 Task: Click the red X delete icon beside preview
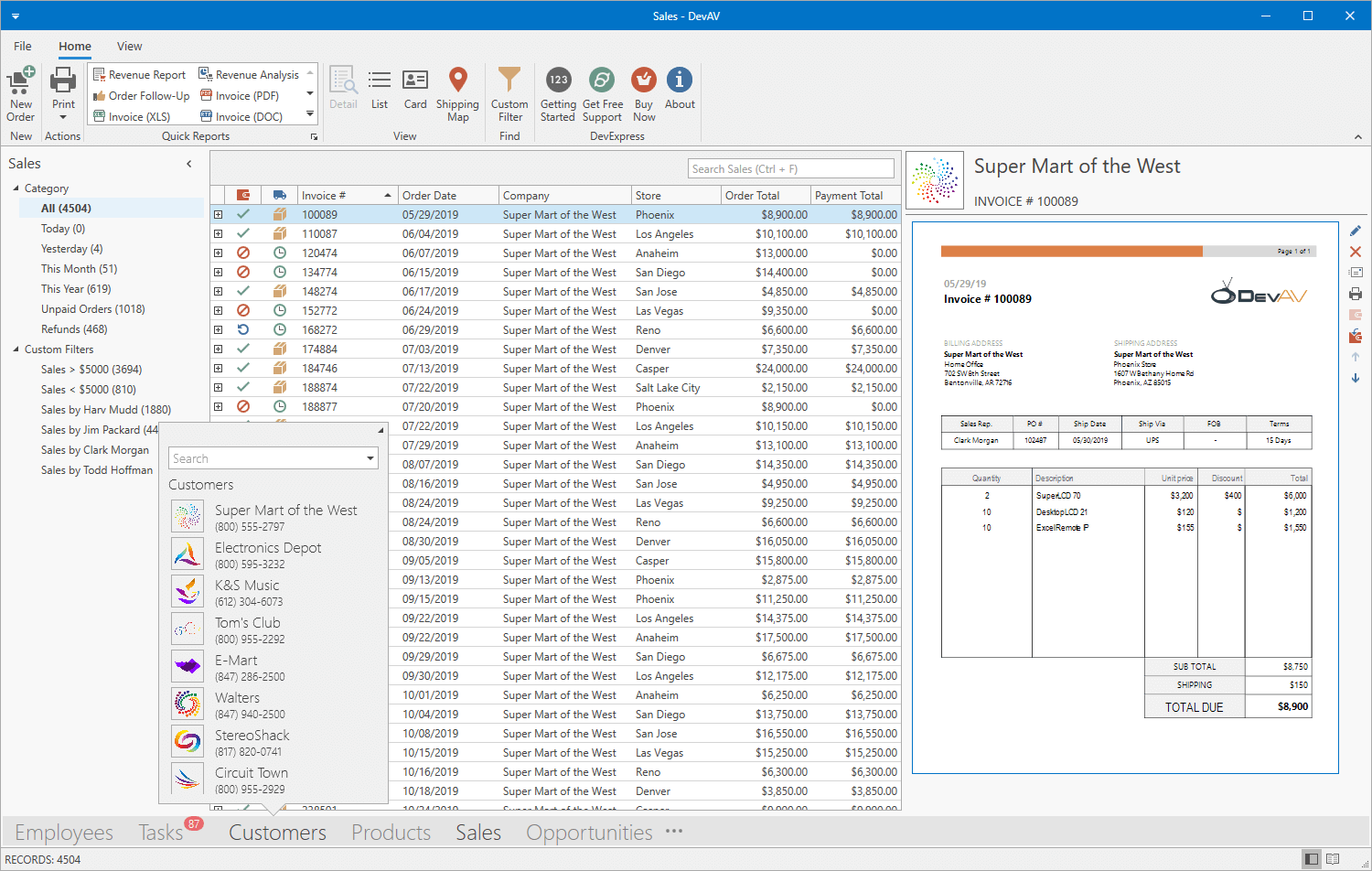tap(1355, 252)
